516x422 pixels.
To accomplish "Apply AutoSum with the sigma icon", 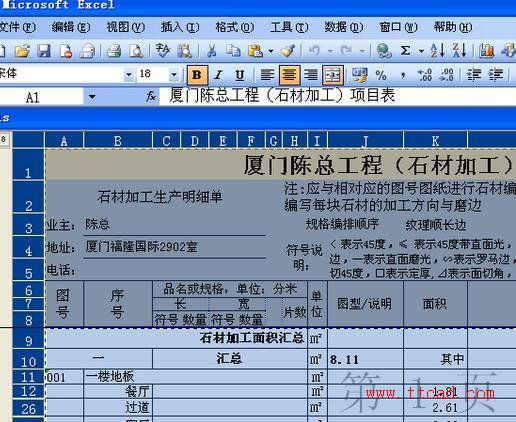I will coord(405,51).
